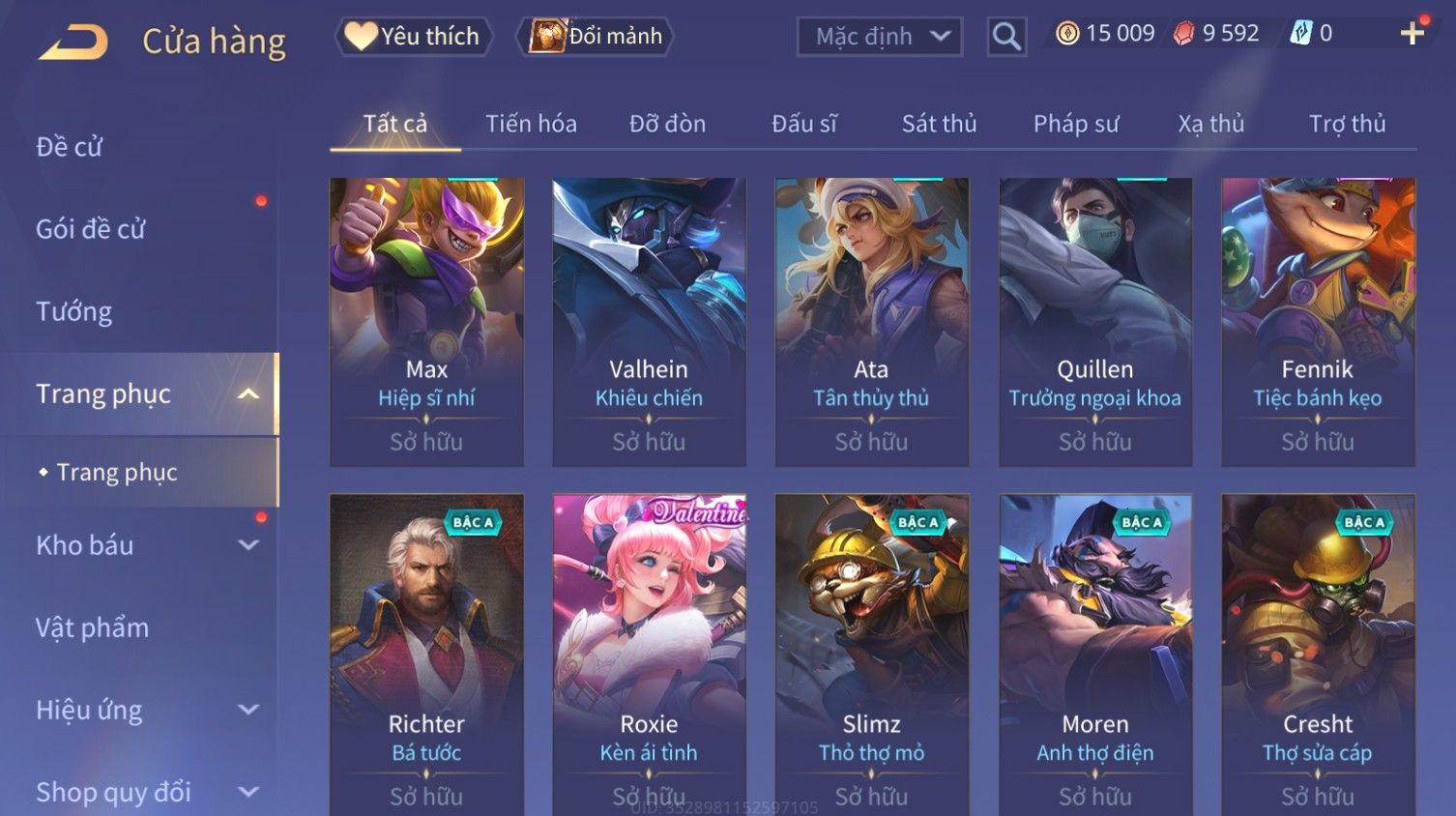The height and width of the screenshot is (816, 1456).
Task: Tap the chest icon on Đổi mảnh
Action: tap(546, 36)
